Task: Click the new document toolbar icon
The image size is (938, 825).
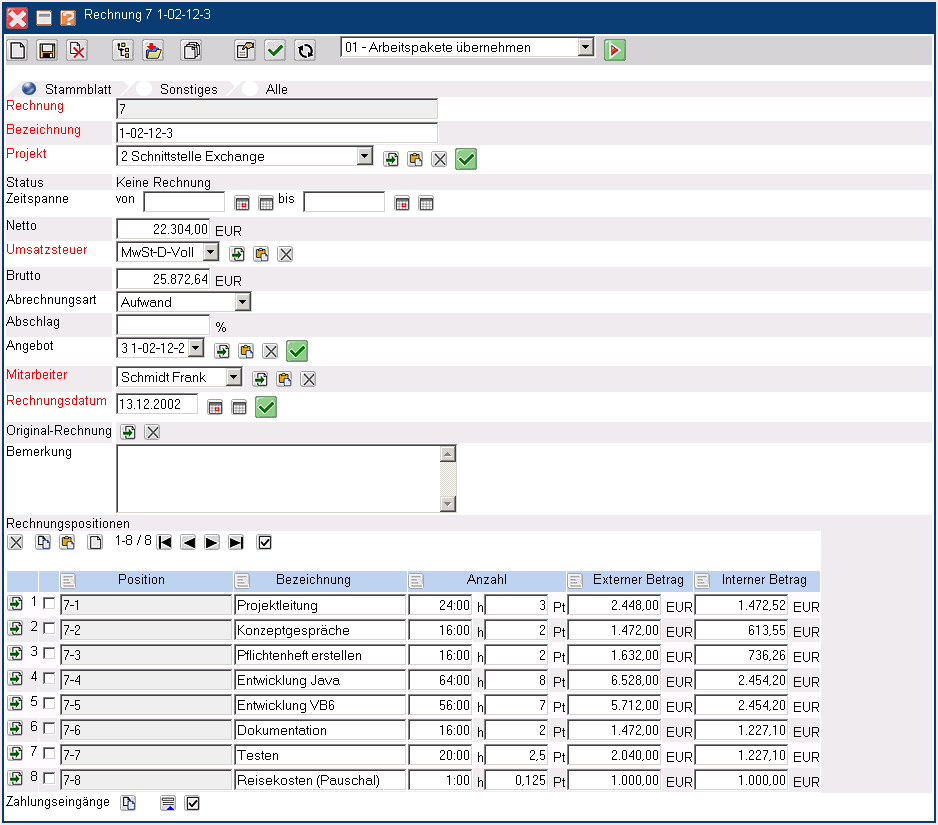Action: click(18, 50)
